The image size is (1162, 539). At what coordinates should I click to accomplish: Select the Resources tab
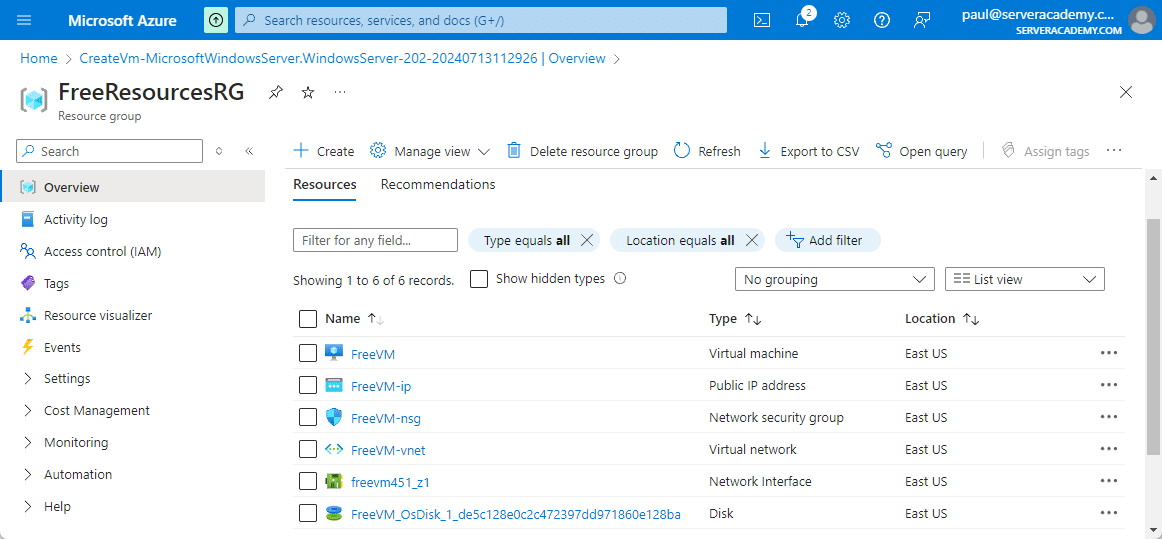(325, 184)
